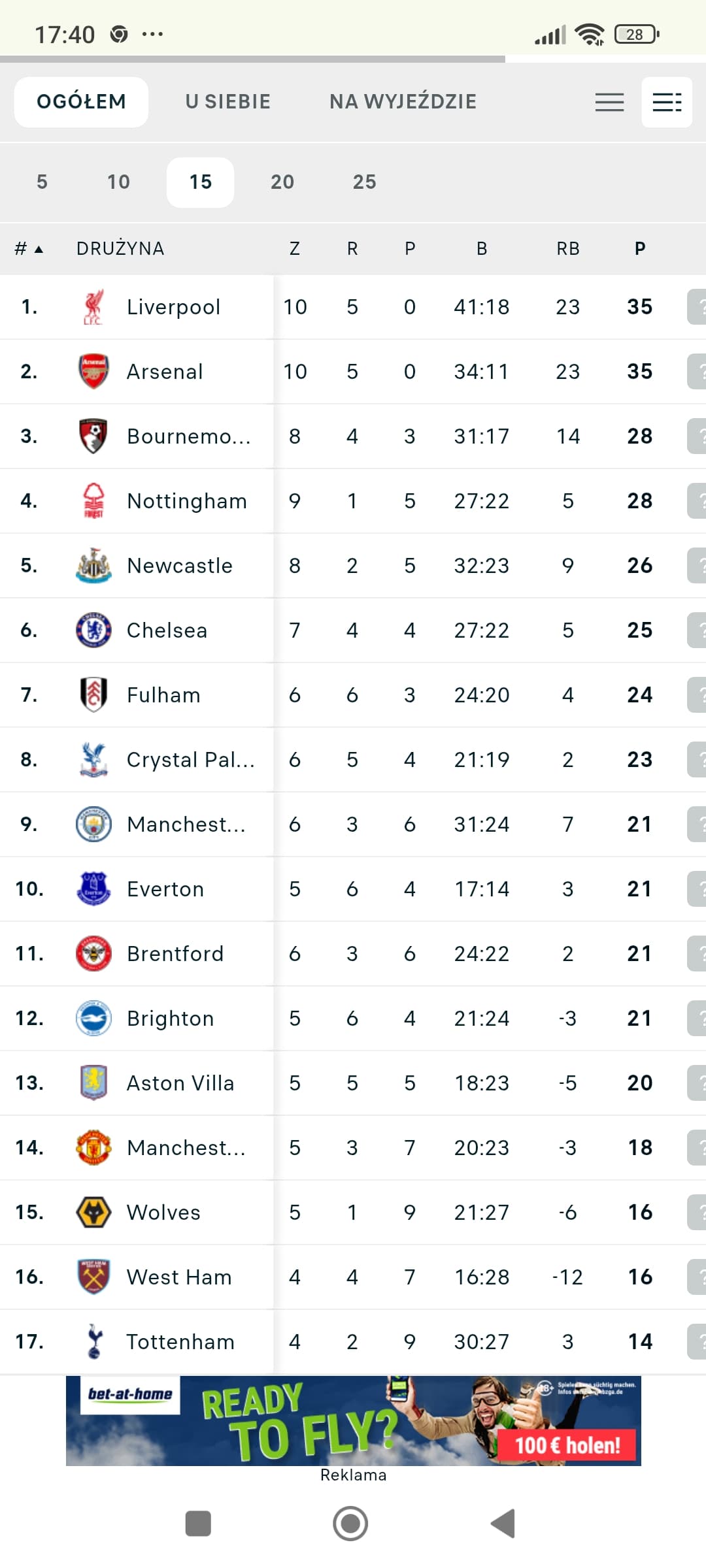Open the bet-at-home advertisement banner
This screenshot has width=706, height=1568.
pos(353,1421)
